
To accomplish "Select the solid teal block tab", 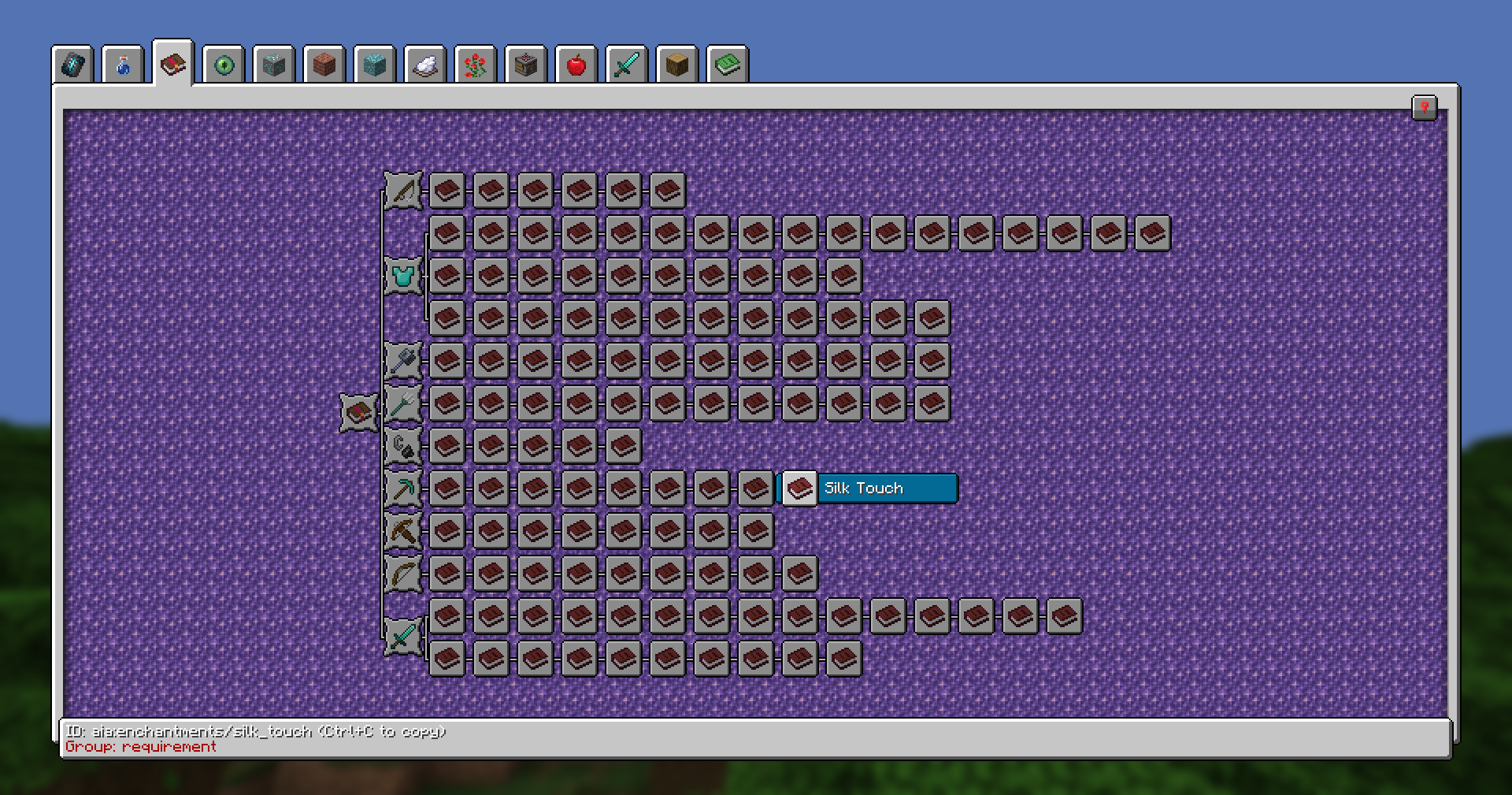I will tap(375, 65).
